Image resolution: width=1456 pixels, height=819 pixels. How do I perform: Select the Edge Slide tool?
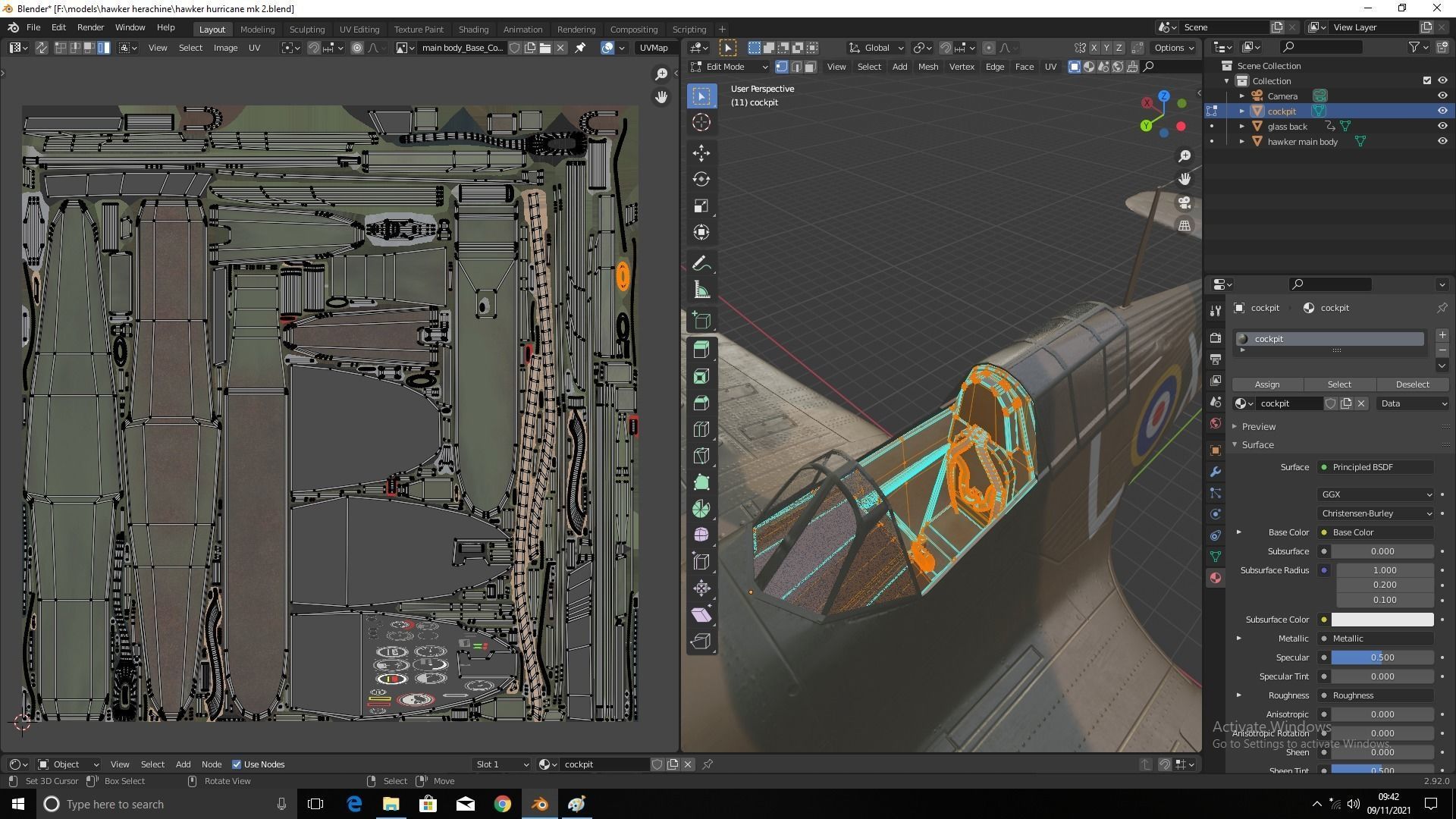[x=701, y=562]
